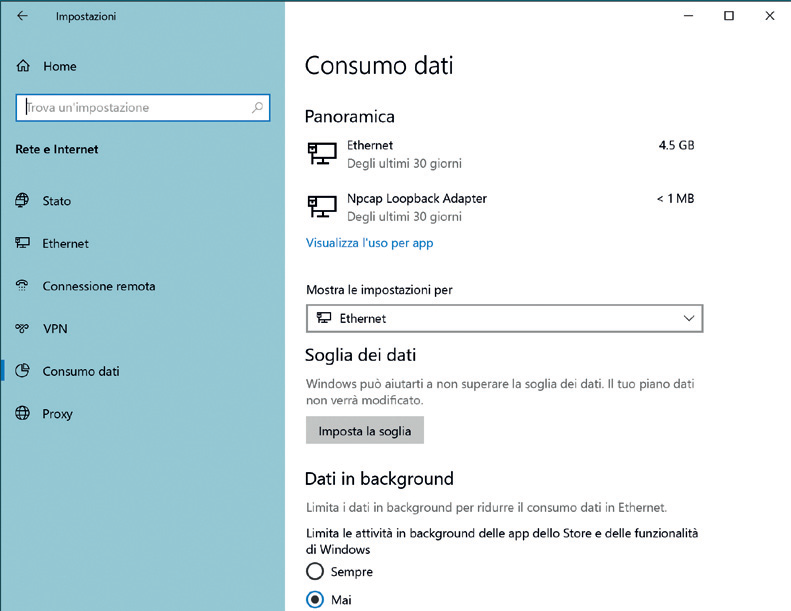This screenshot has width=791, height=611.
Task: Click the Stato globe icon
Action: (x=22, y=200)
